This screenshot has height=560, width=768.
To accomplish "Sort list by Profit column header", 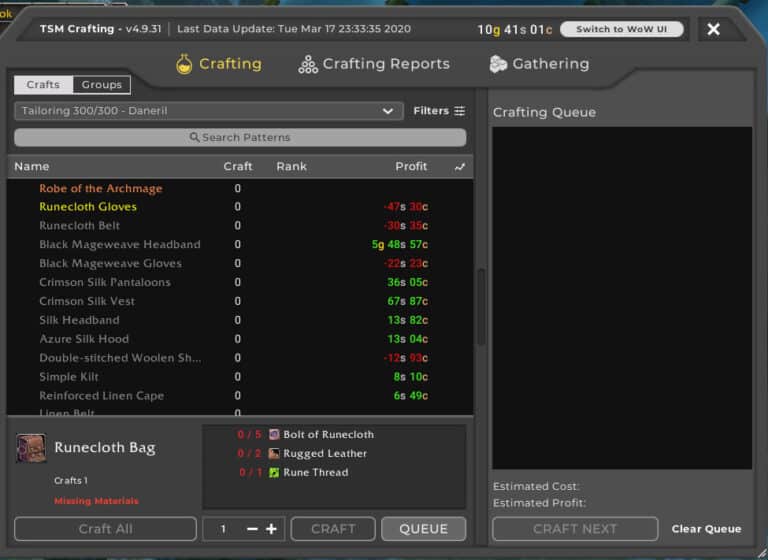I will pos(411,167).
